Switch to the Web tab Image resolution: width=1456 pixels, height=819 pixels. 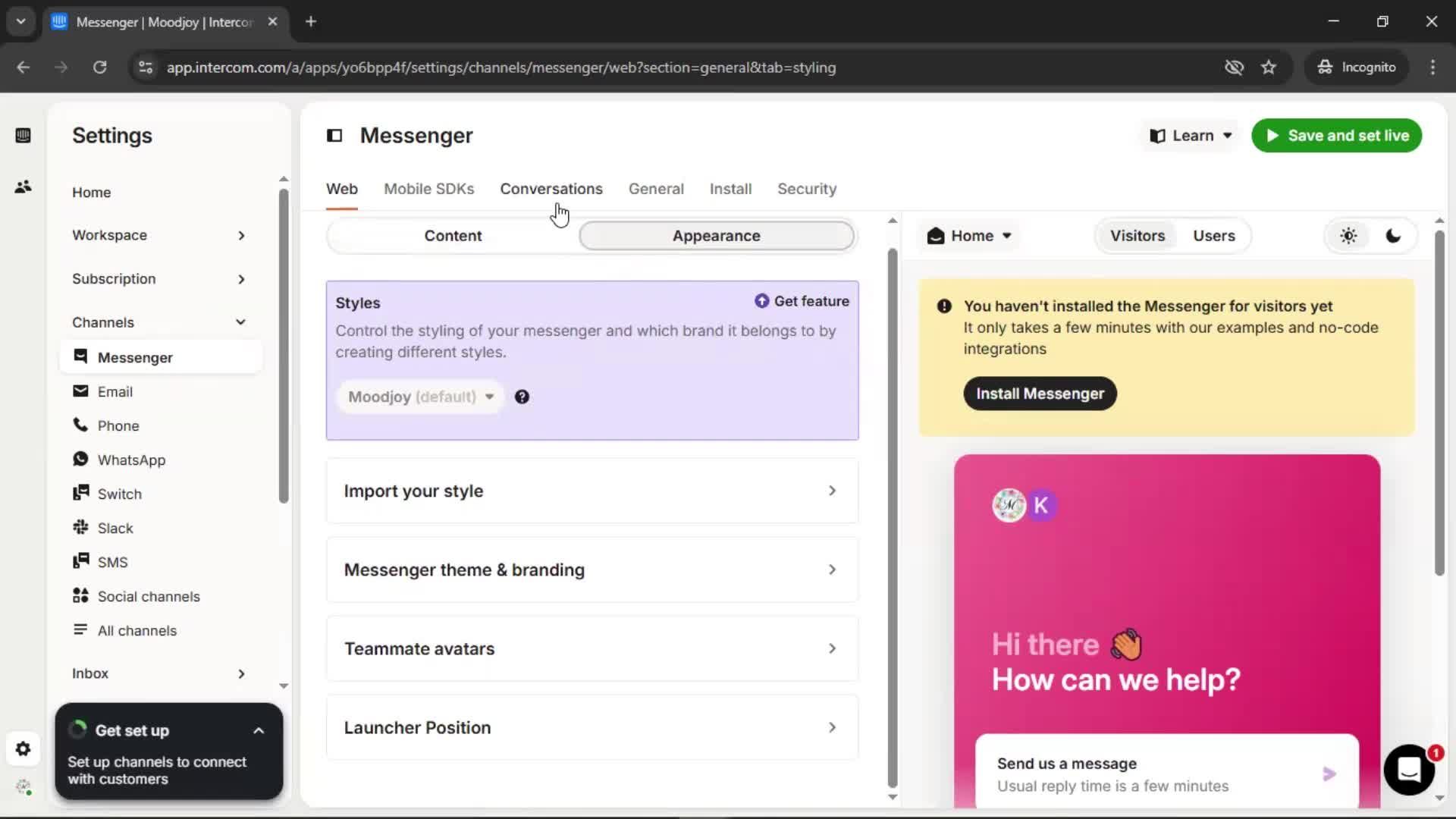tap(342, 189)
